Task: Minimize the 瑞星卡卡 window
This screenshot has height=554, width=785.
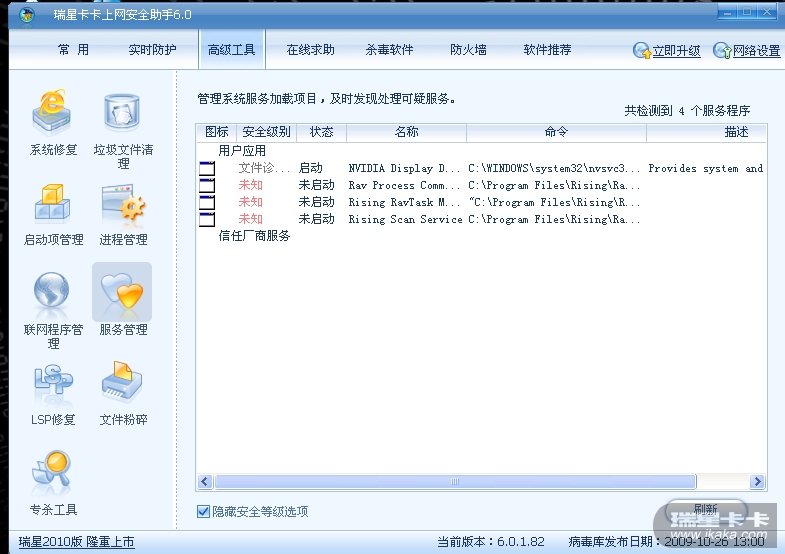Action: tap(727, 12)
